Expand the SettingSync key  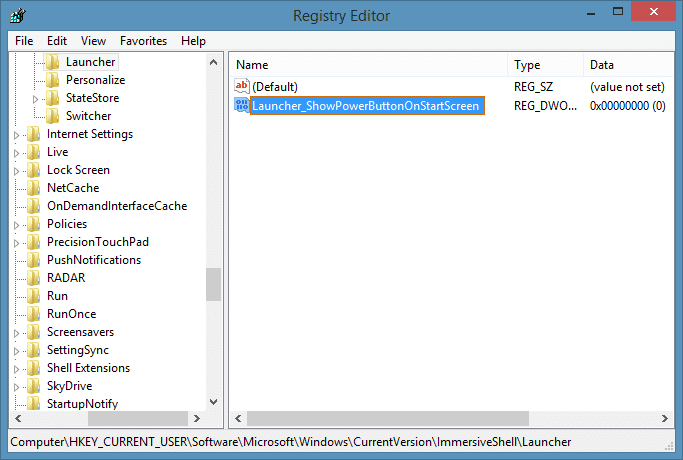(x=17, y=351)
